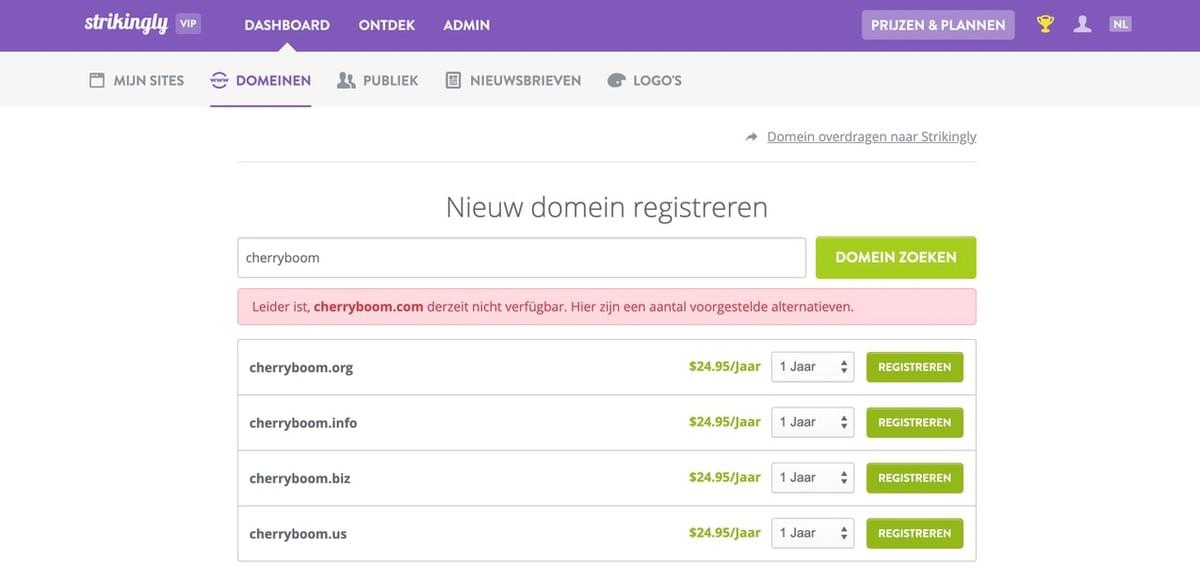This screenshot has height=581, width=1200.
Task: Select the calendar icon beside MIJN SITES
Action: point(96,79)
